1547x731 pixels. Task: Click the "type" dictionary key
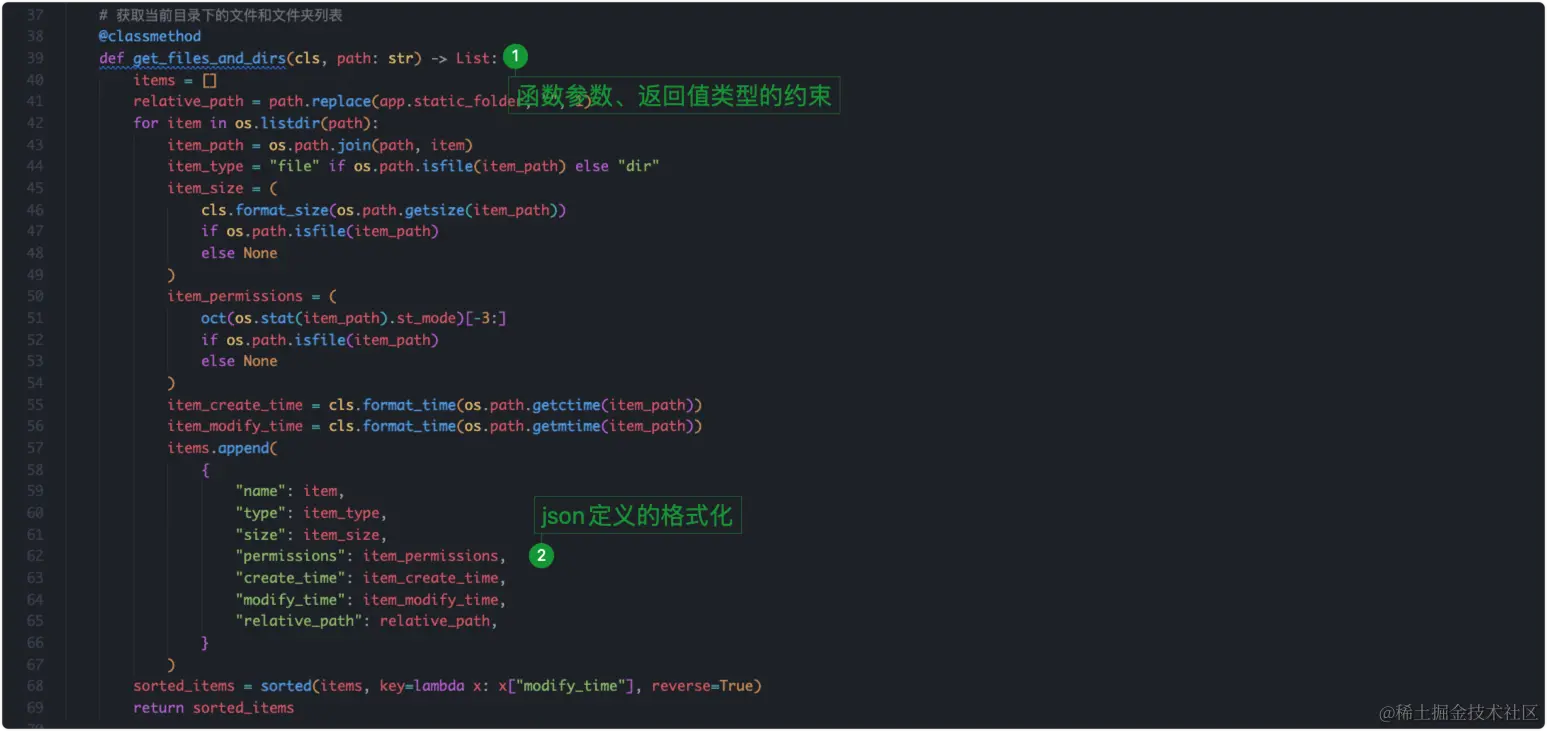click(x=260, y=513)
